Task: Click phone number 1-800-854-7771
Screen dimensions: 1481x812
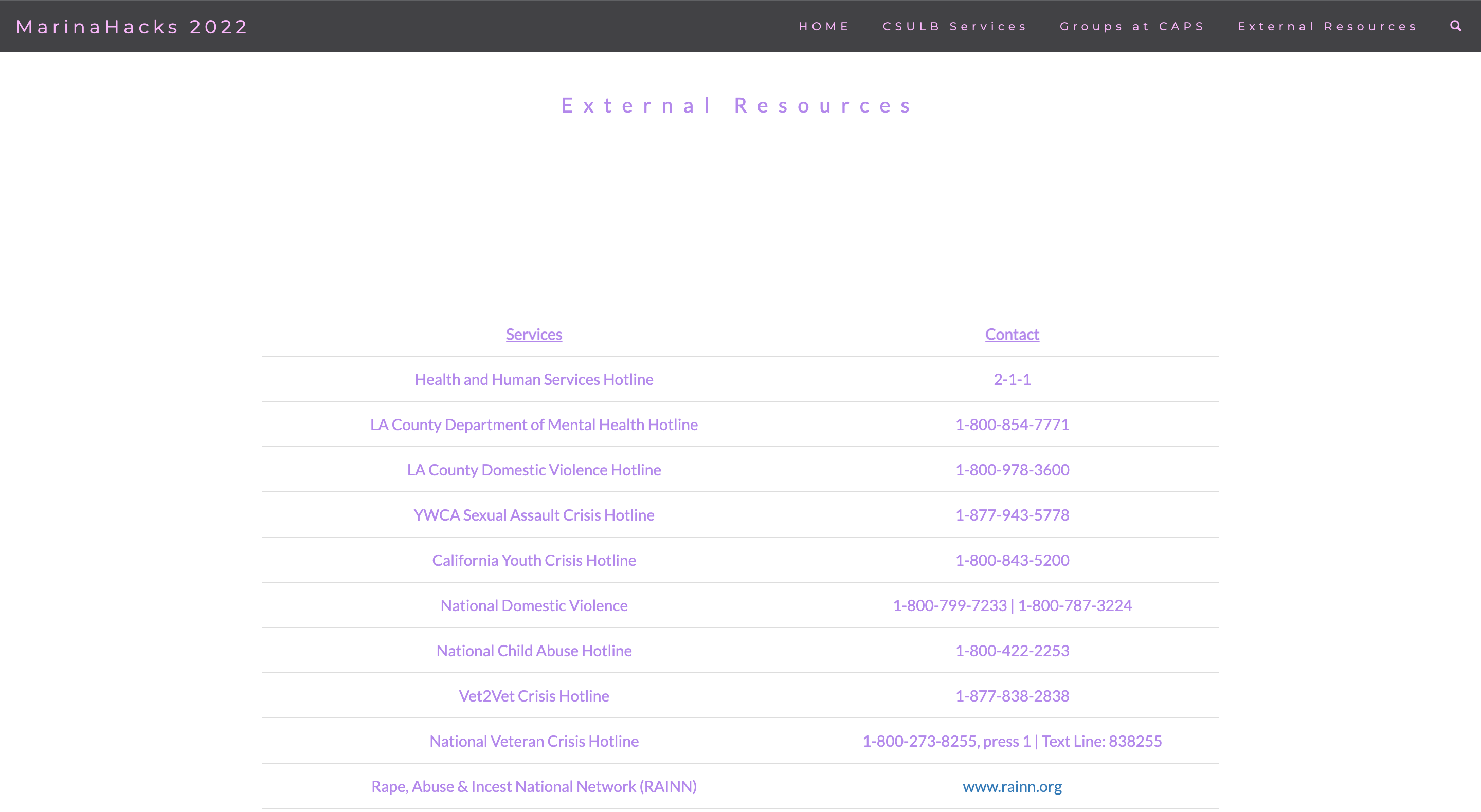Action: tap(1012, 425)
